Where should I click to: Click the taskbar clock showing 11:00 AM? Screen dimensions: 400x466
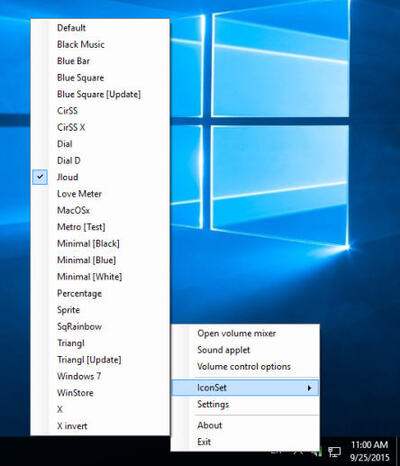click(x=370, y=445)
